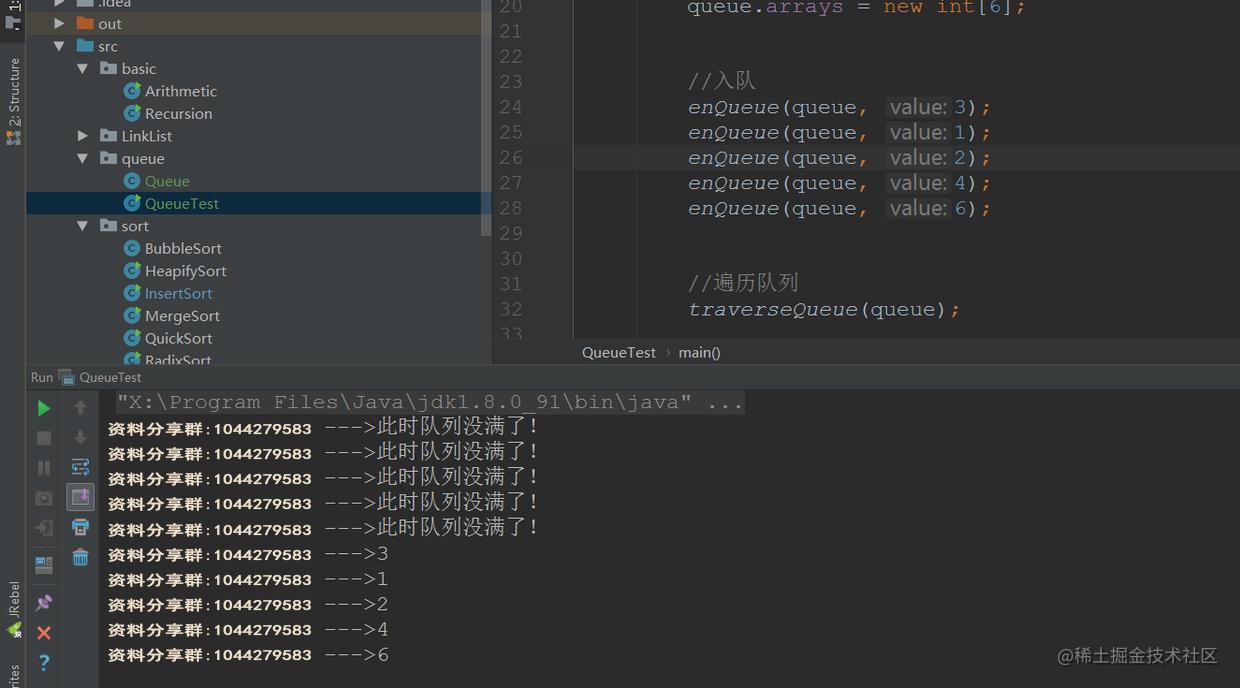Image resolution: width=1240 pixels, height=688 pixels.
Task: Open help with the question mark icon
Action: (x=44, y=663)
